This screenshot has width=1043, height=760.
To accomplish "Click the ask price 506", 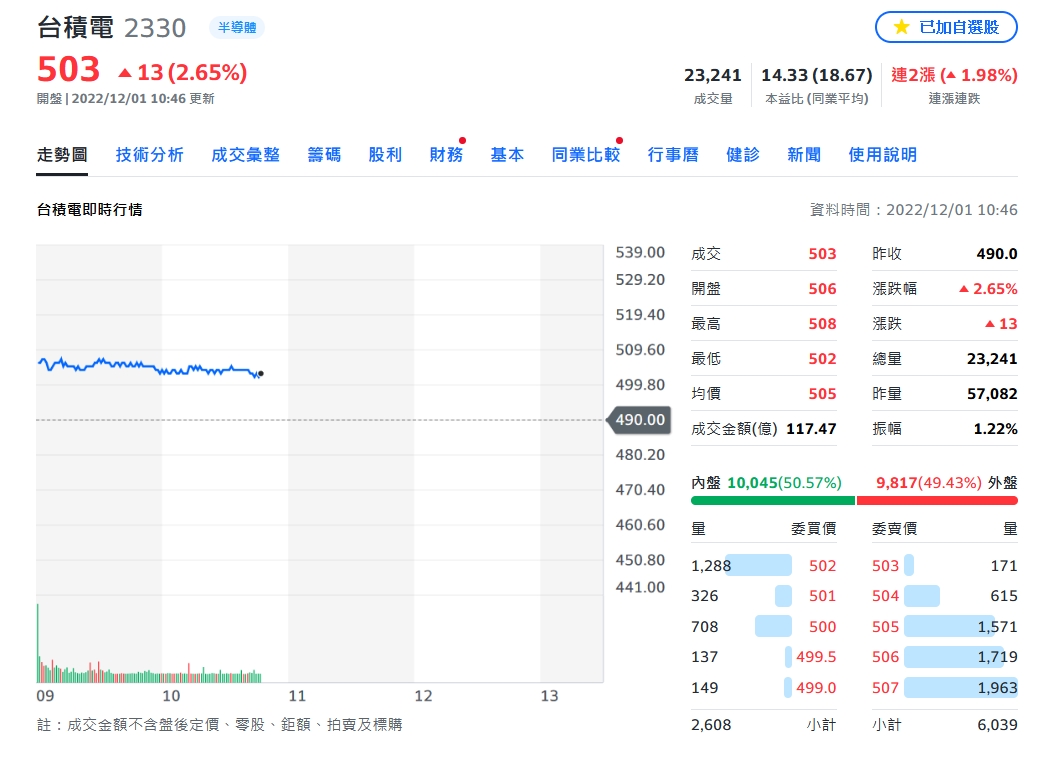I will pyautogui.click(x=885, y=657).
